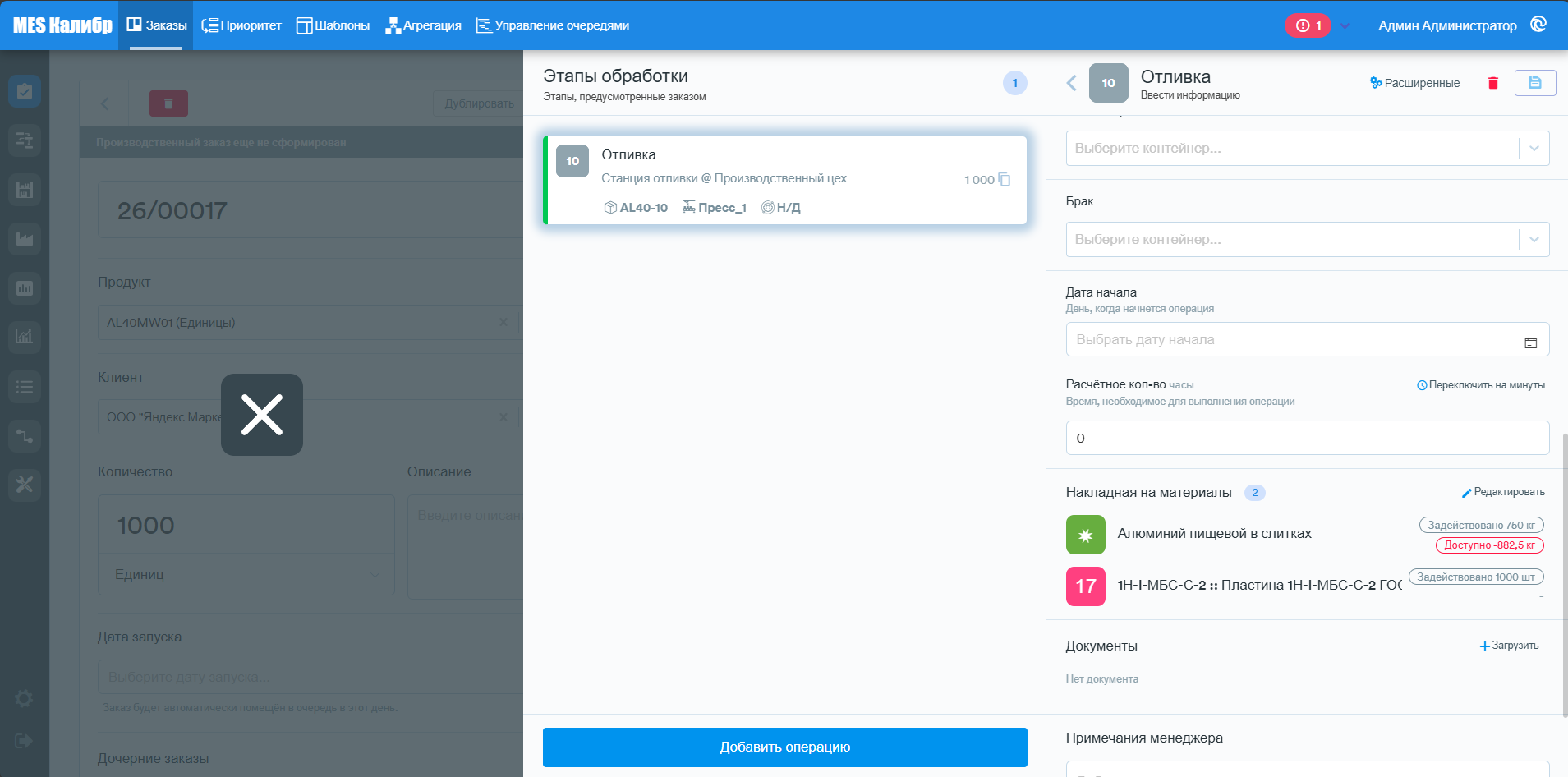The height and width of the screenshot is (777, 1568).
Task: Click the logout icon in sidebar
Action: [x=24, y=741]
